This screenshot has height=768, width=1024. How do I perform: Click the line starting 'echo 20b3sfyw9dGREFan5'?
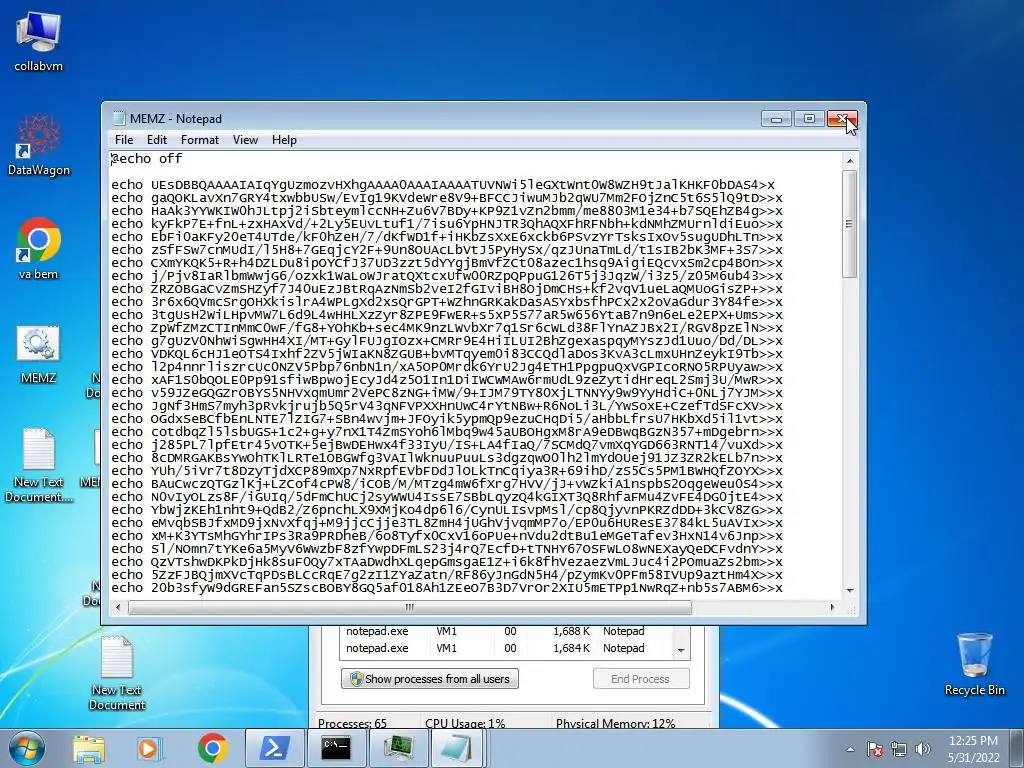click(x=447, y=588)
